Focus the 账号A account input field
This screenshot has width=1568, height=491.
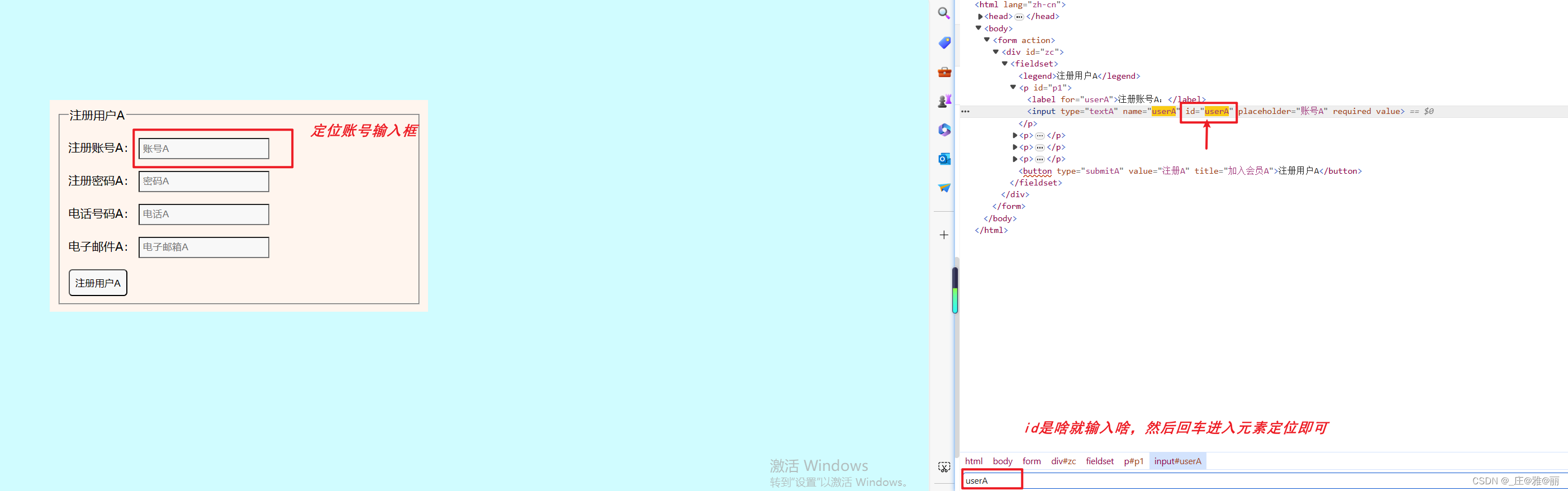click(x=204, y=149)
